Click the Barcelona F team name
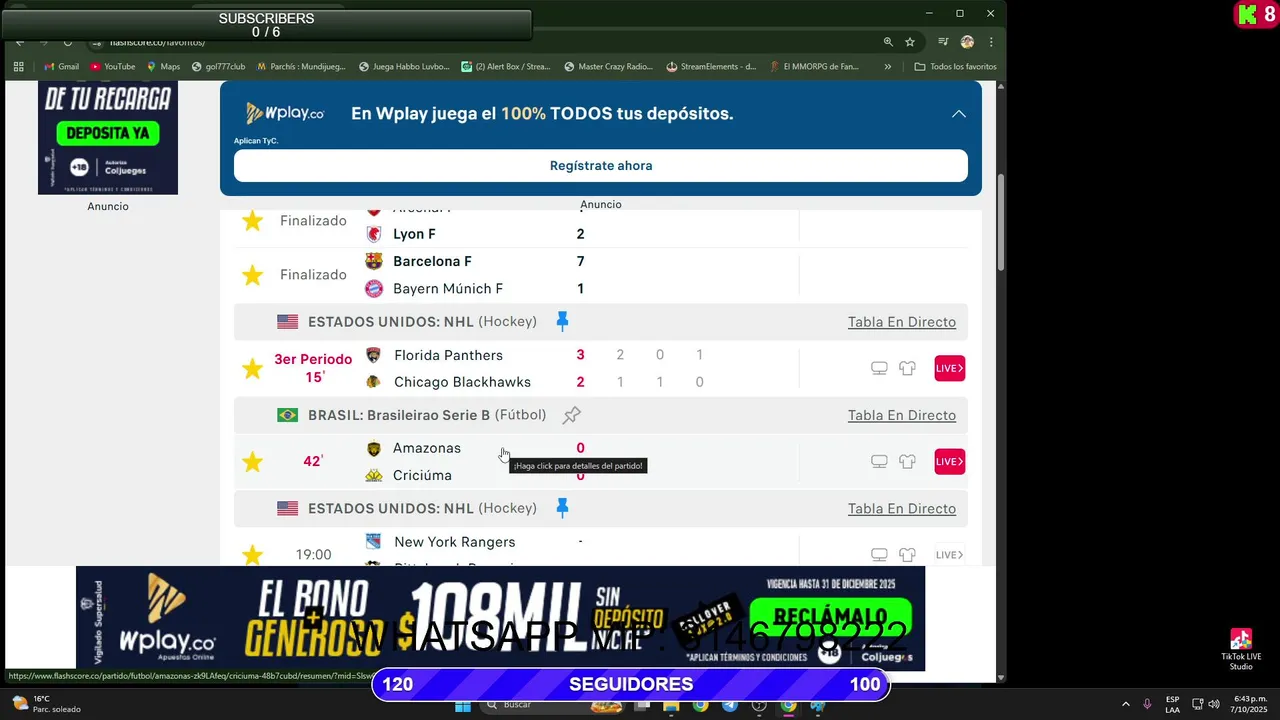 pos(432,261)
